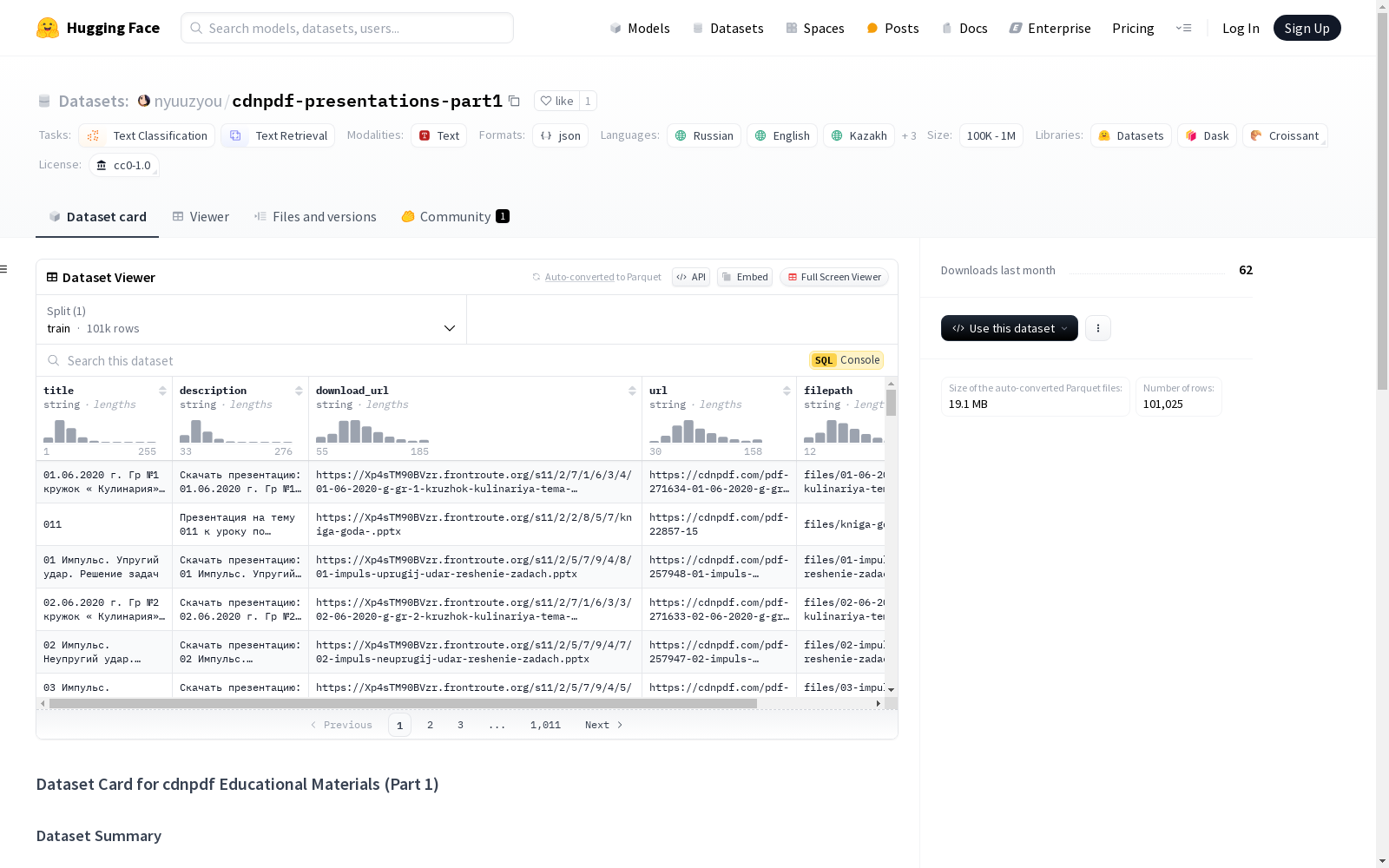Screen dimensions: 1389x868
Task: Click Next page in pagination
Action: [604, 725]
